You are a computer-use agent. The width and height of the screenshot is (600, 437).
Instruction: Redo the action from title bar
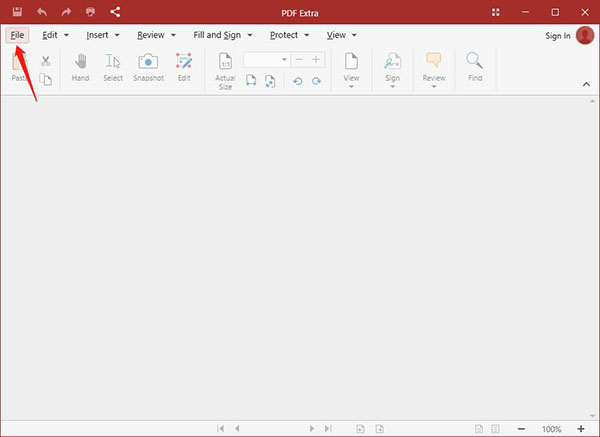click(x=66, y=12)
